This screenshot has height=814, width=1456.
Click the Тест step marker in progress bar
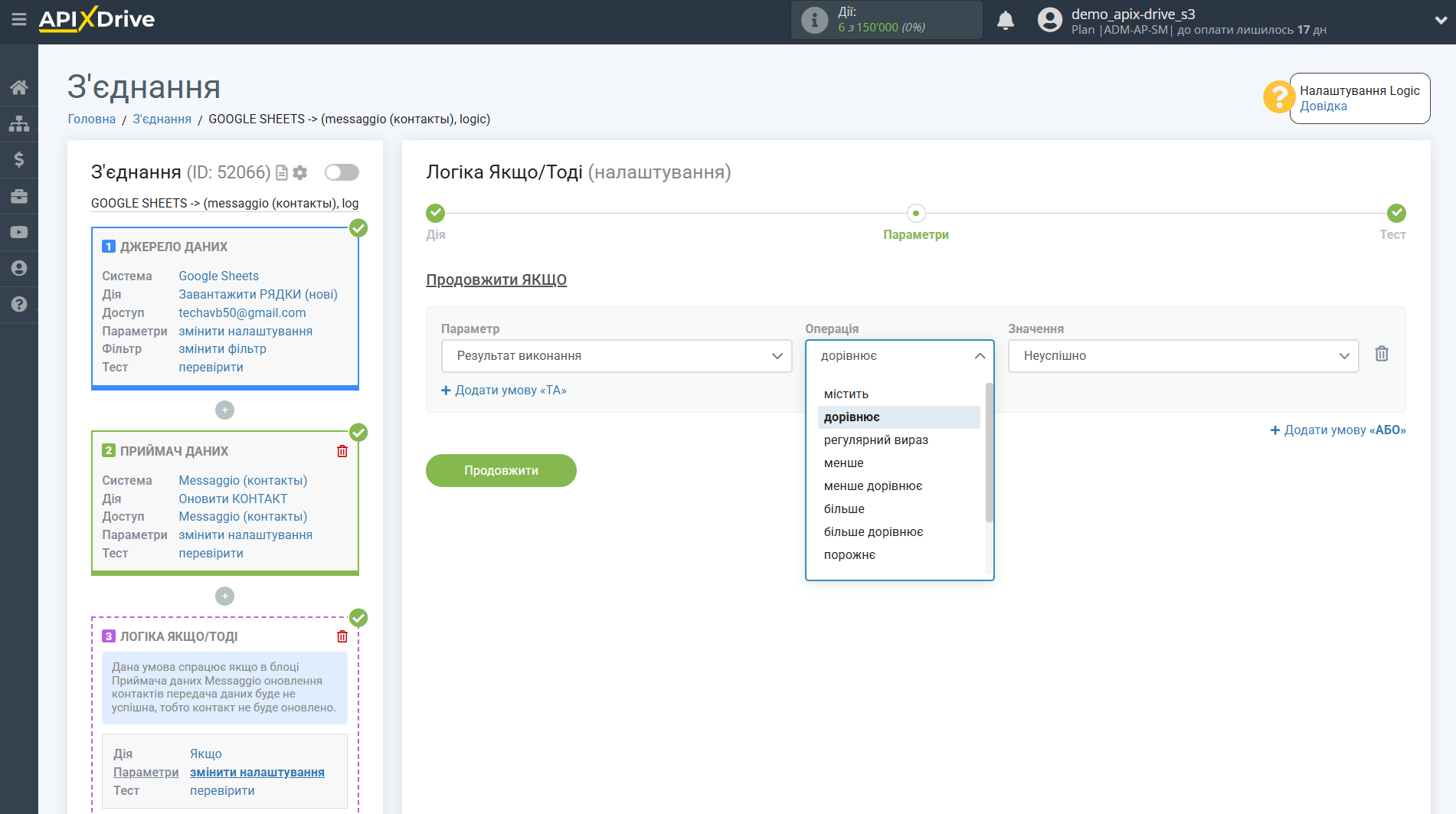[x=1395, y=214]
